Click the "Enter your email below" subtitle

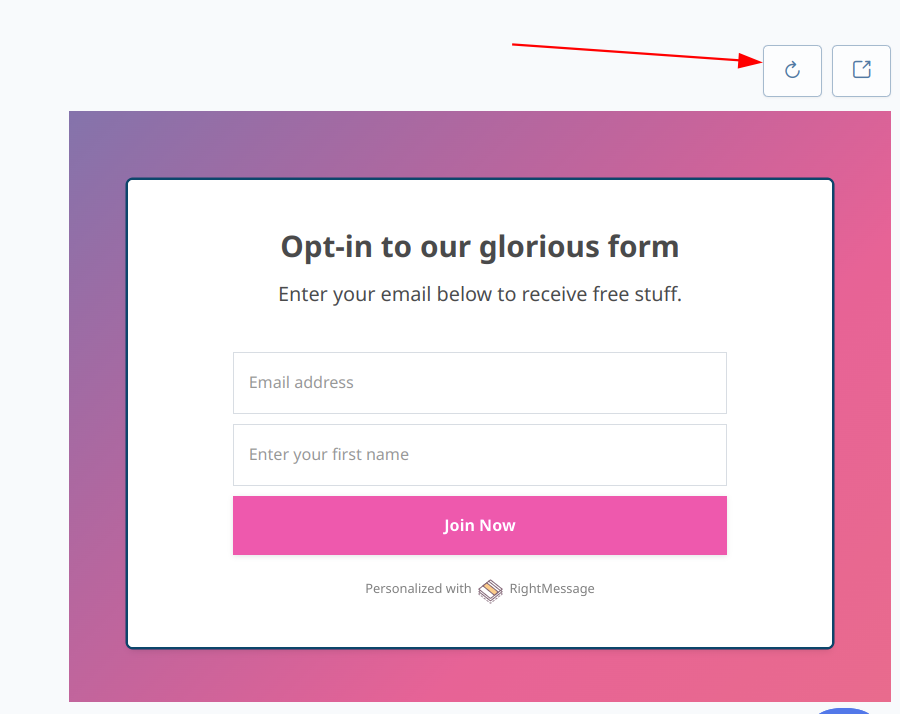coord(479,295)
